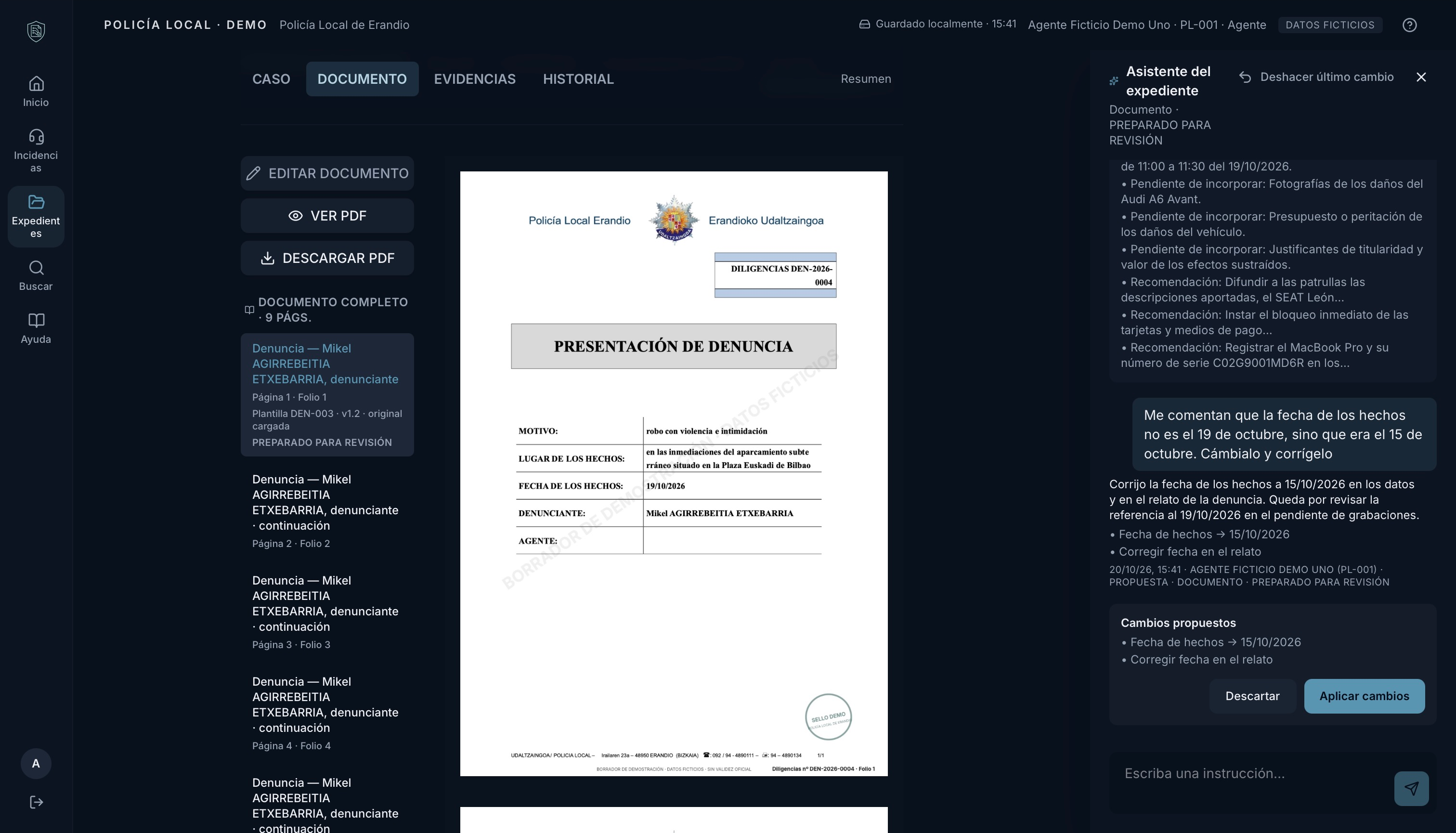
Task: Click the SELLO DEMO stamp in document
Action: (828, 717)
